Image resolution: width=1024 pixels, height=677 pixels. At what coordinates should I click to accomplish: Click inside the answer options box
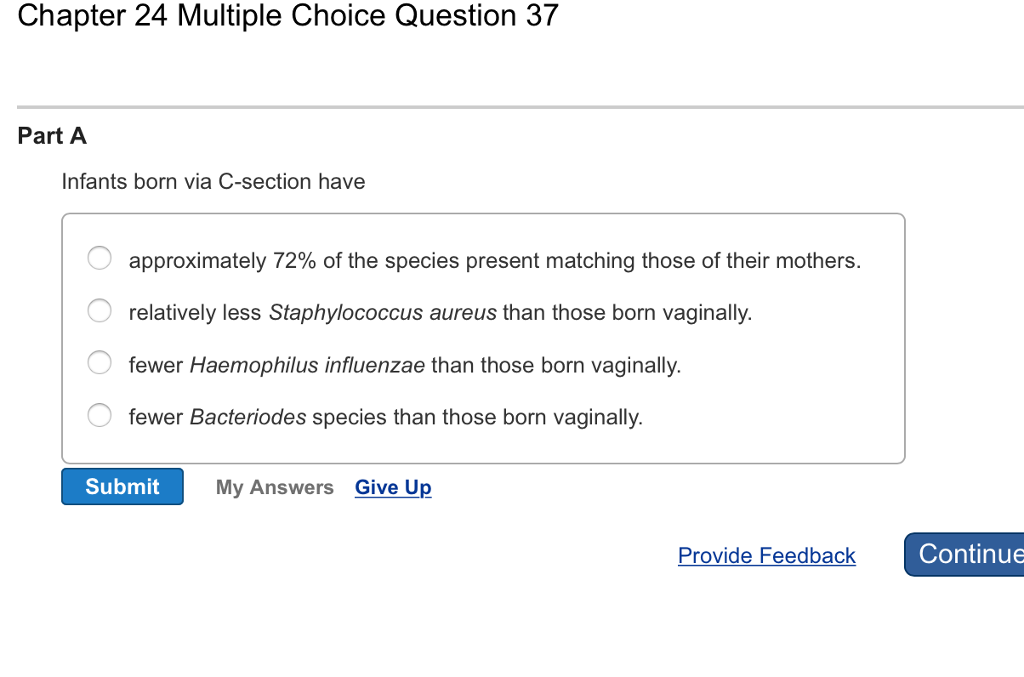pyautogui.click(x=484, y=337)
